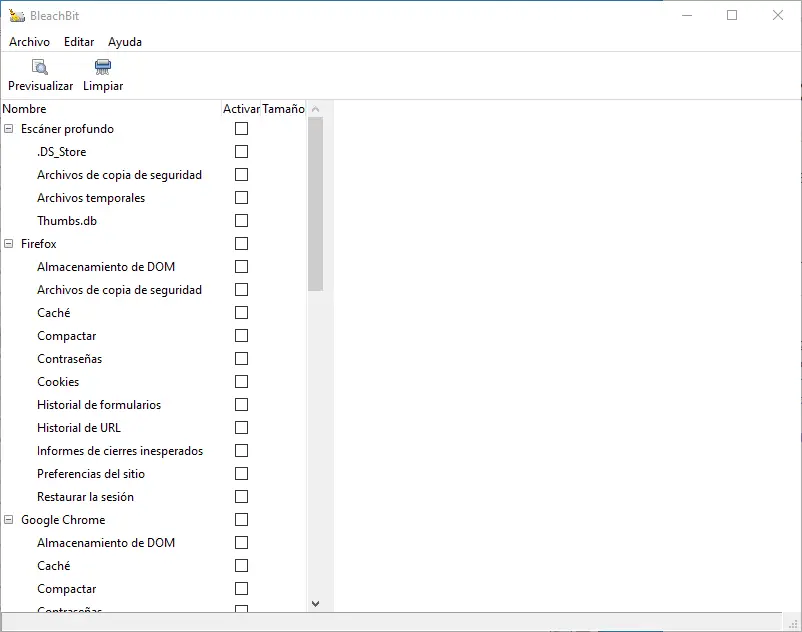Collapse the Google Chrome group

pos(9,520)
